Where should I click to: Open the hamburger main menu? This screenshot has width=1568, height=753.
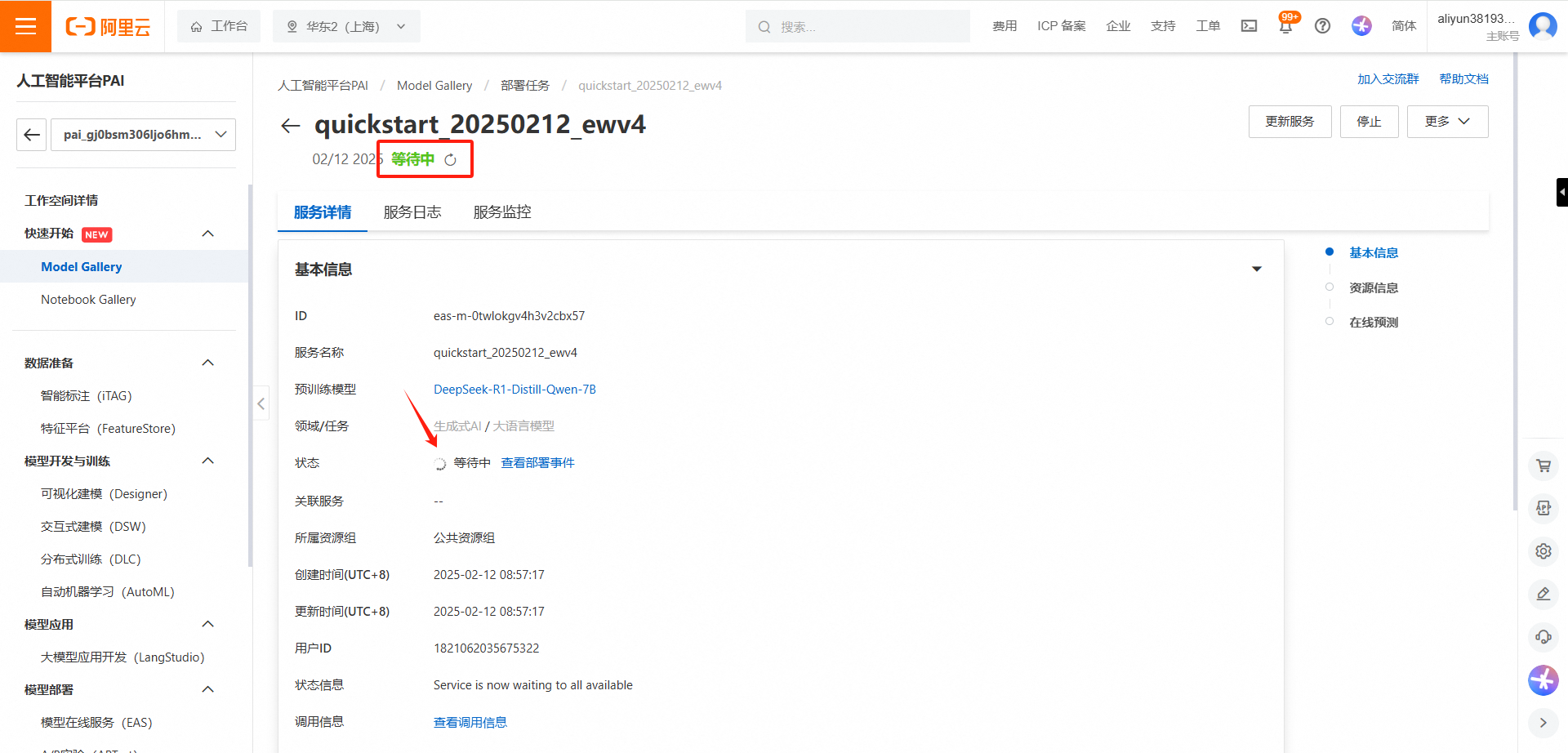[x=25, y=26]
